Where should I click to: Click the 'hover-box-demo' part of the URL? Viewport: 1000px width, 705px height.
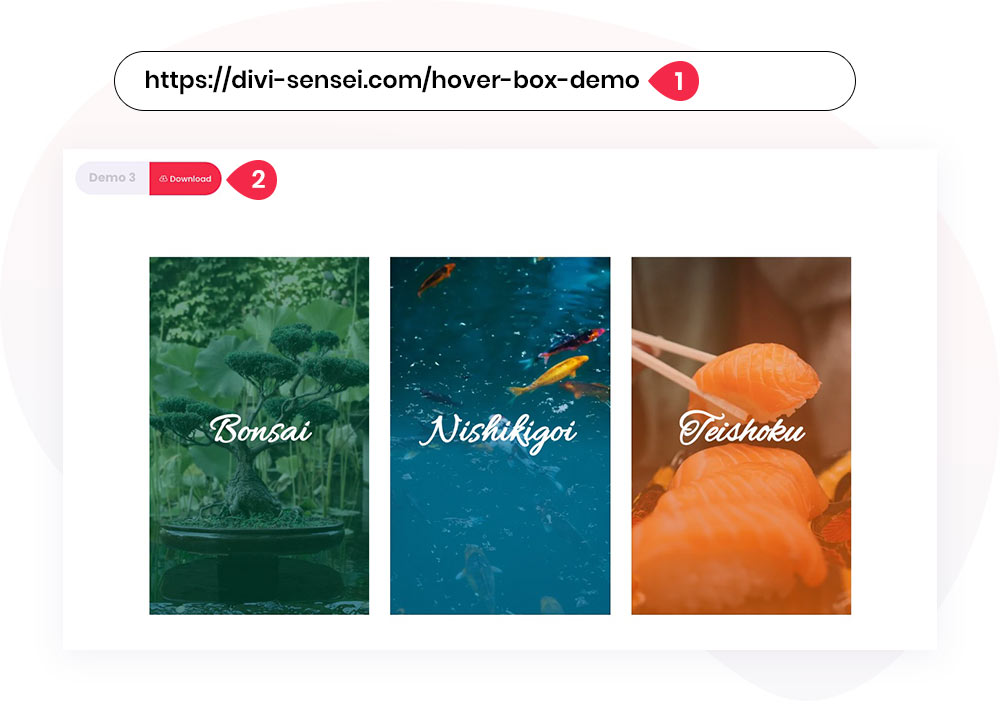tap(536, 80)
